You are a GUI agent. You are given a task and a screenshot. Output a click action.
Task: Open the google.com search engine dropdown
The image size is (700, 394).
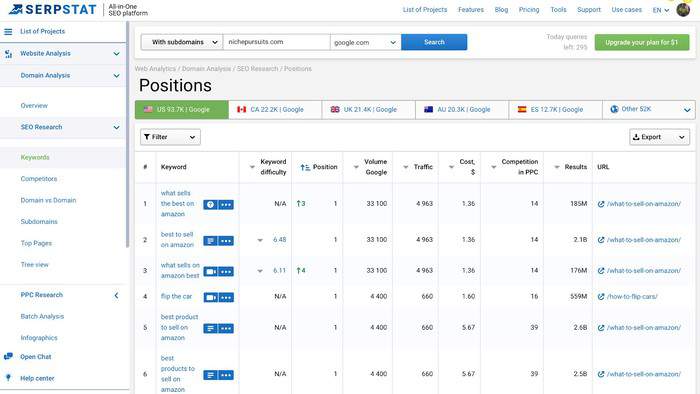point(366,42)
